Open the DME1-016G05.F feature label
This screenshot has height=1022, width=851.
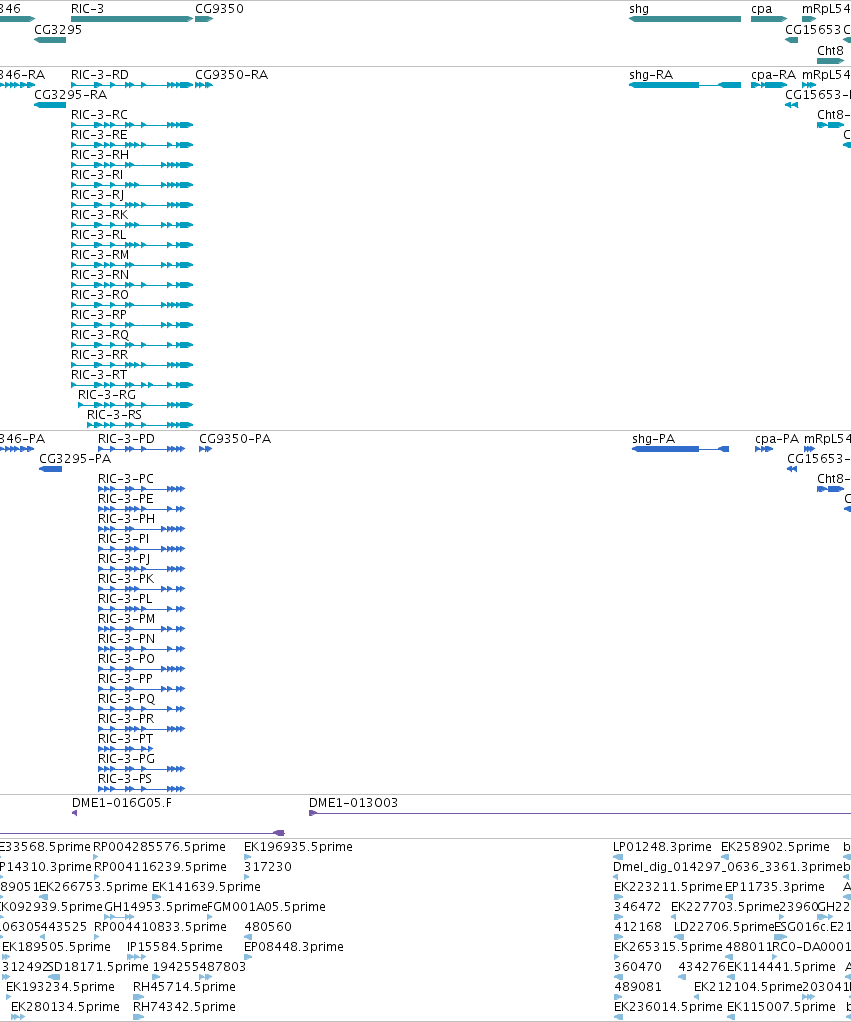point(122,802)
